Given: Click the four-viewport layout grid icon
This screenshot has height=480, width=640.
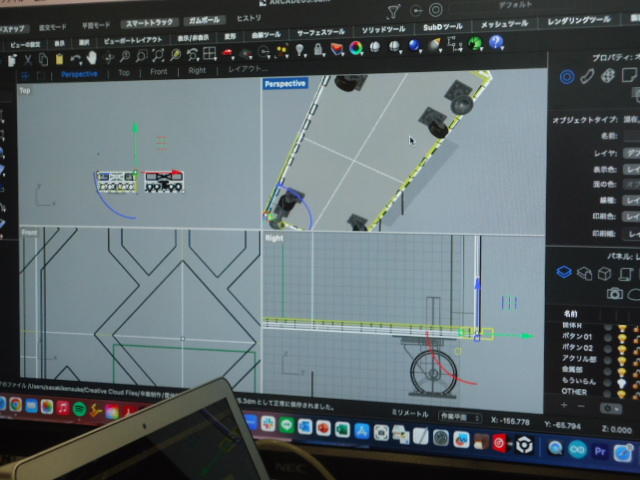Looking at the screenshot, I should click(x=209, y=53).
